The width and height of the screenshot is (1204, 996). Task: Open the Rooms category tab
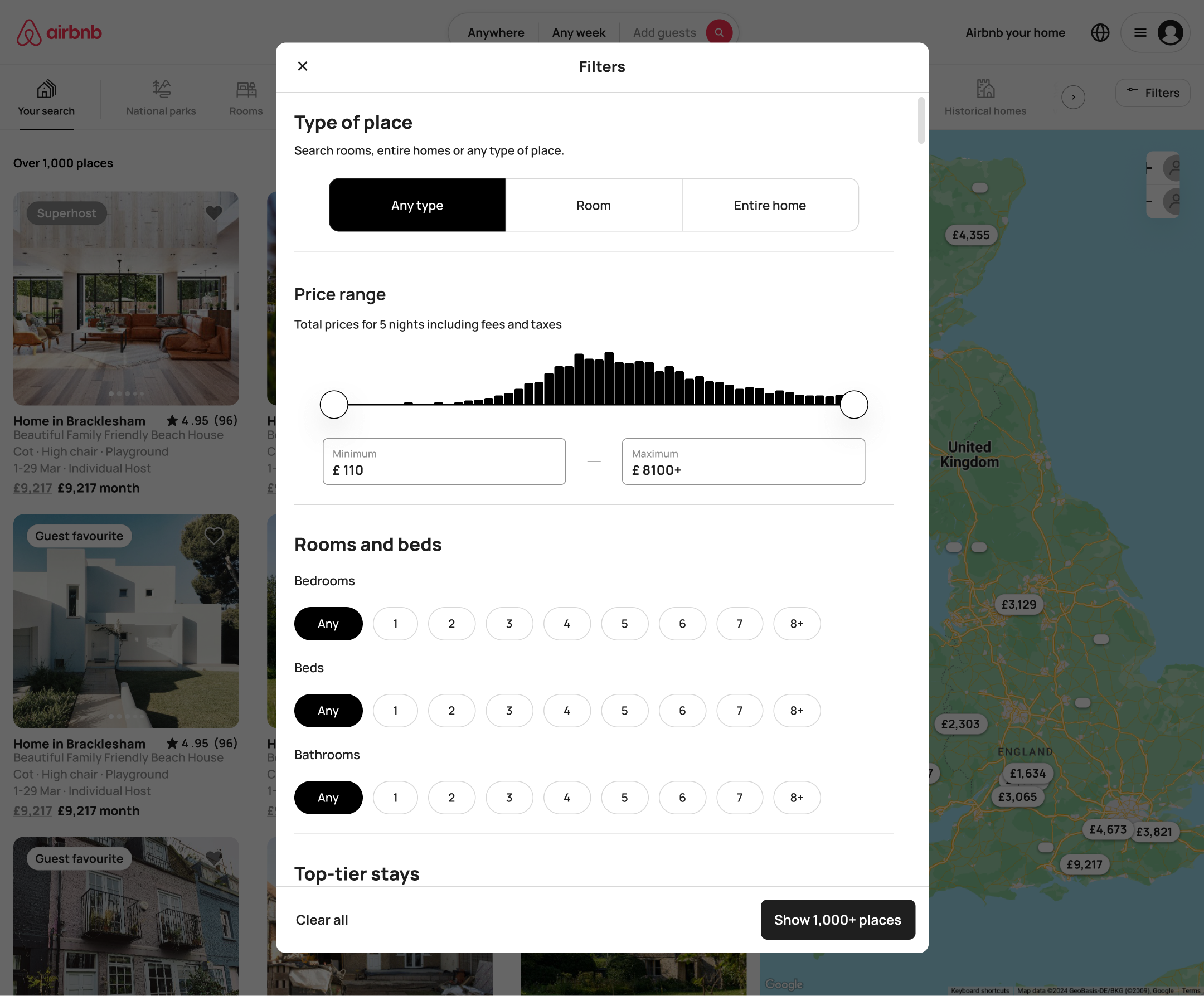pyautogui.click(x=246, y=98)
